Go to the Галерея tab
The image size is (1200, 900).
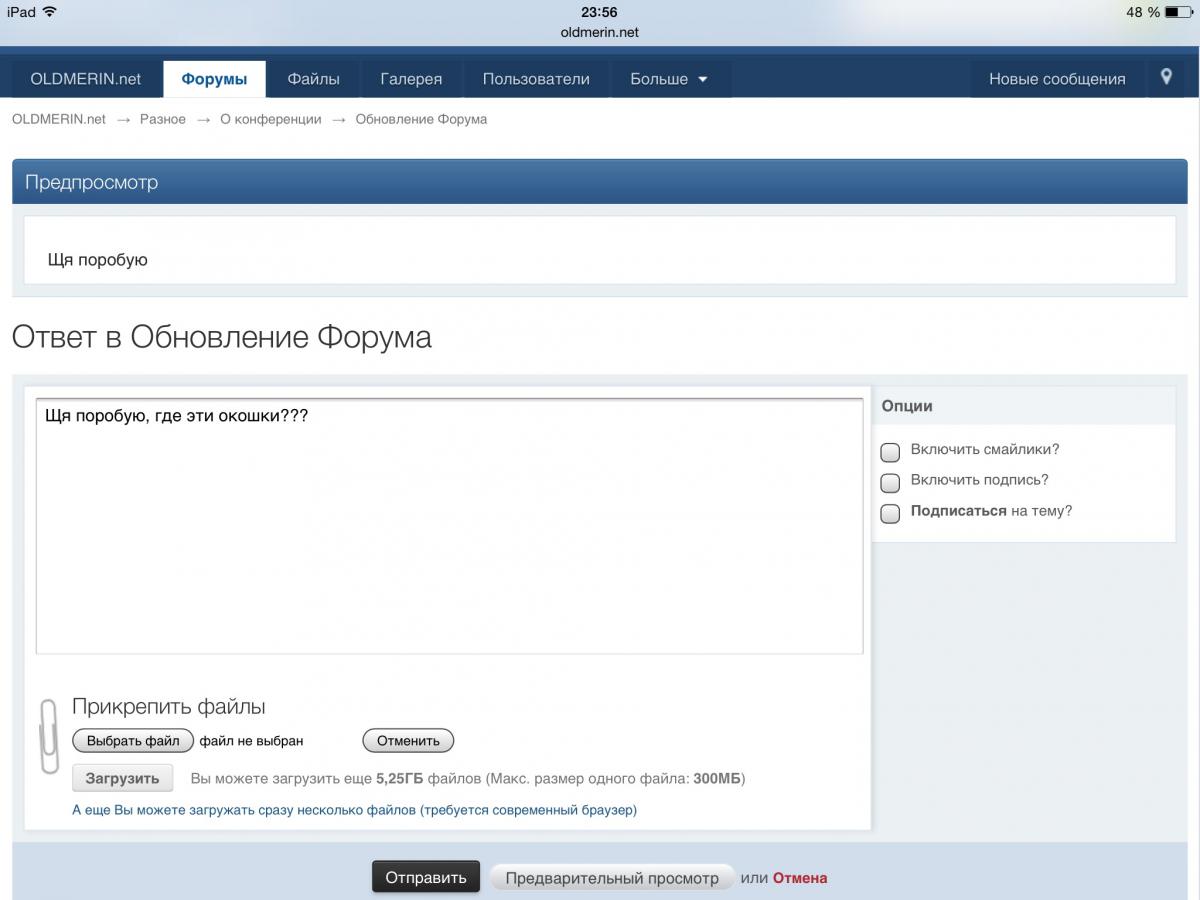(411, 79)
